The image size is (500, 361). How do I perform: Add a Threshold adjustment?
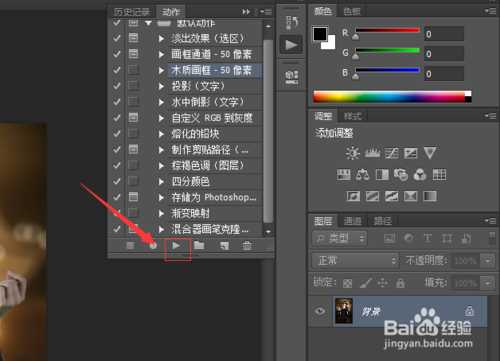[391, 196]
